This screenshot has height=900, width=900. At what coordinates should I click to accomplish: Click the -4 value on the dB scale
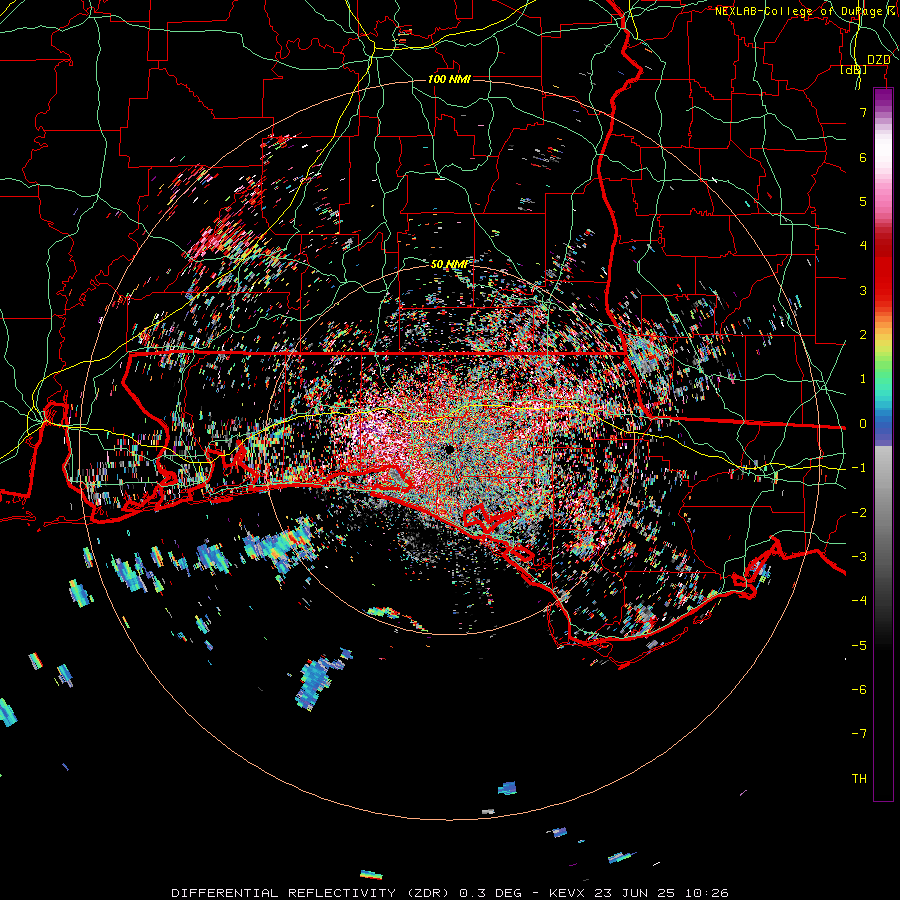click(859, 600)
